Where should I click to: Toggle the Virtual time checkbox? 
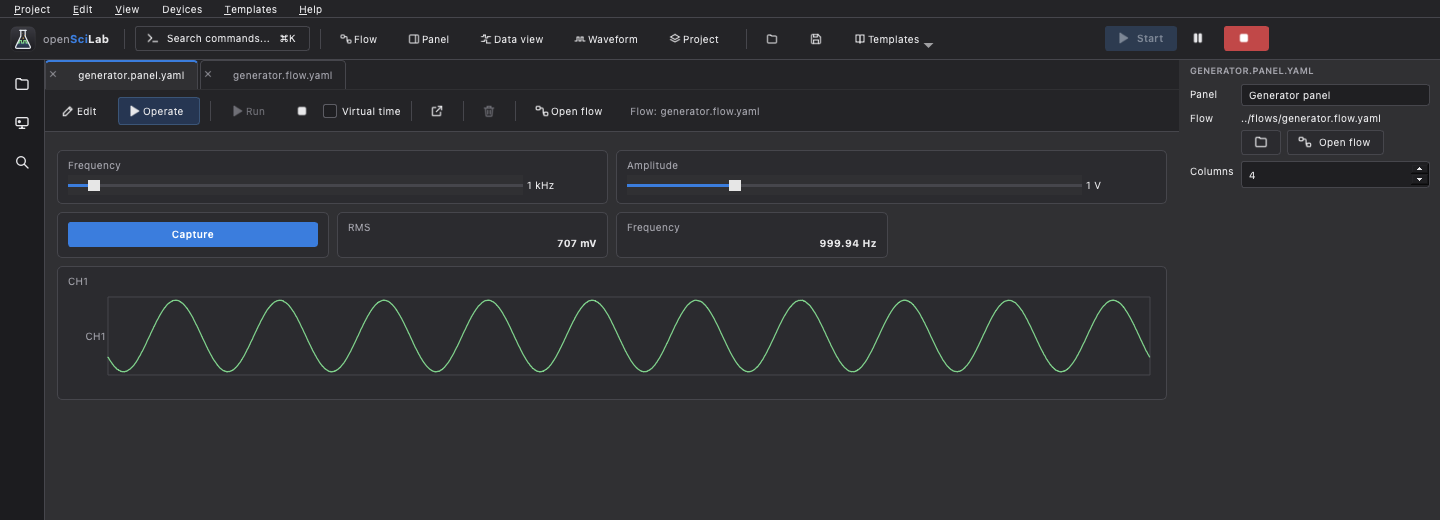coord(330,111)
